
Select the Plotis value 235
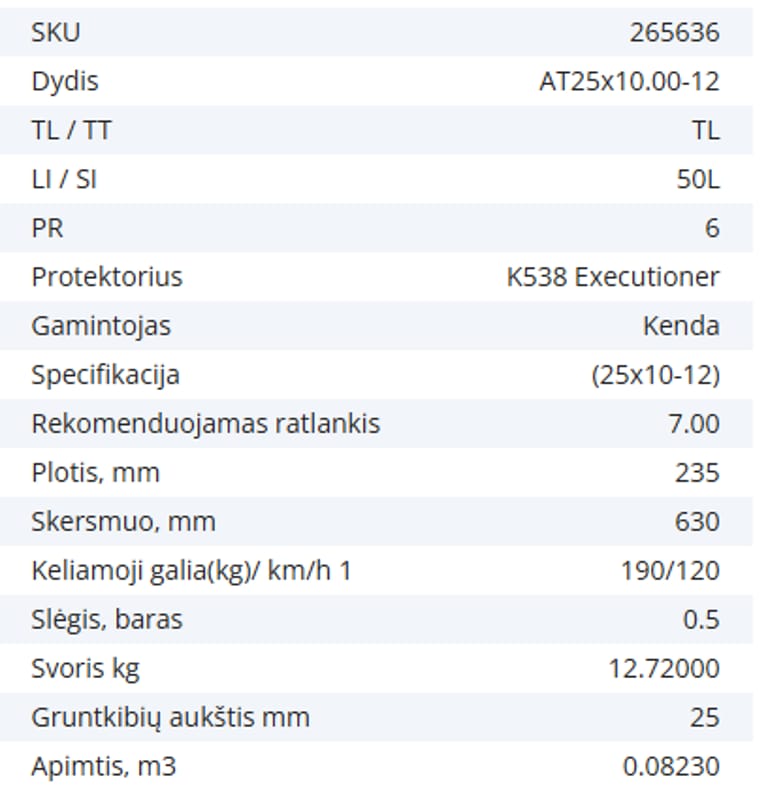tap(697, 473)
